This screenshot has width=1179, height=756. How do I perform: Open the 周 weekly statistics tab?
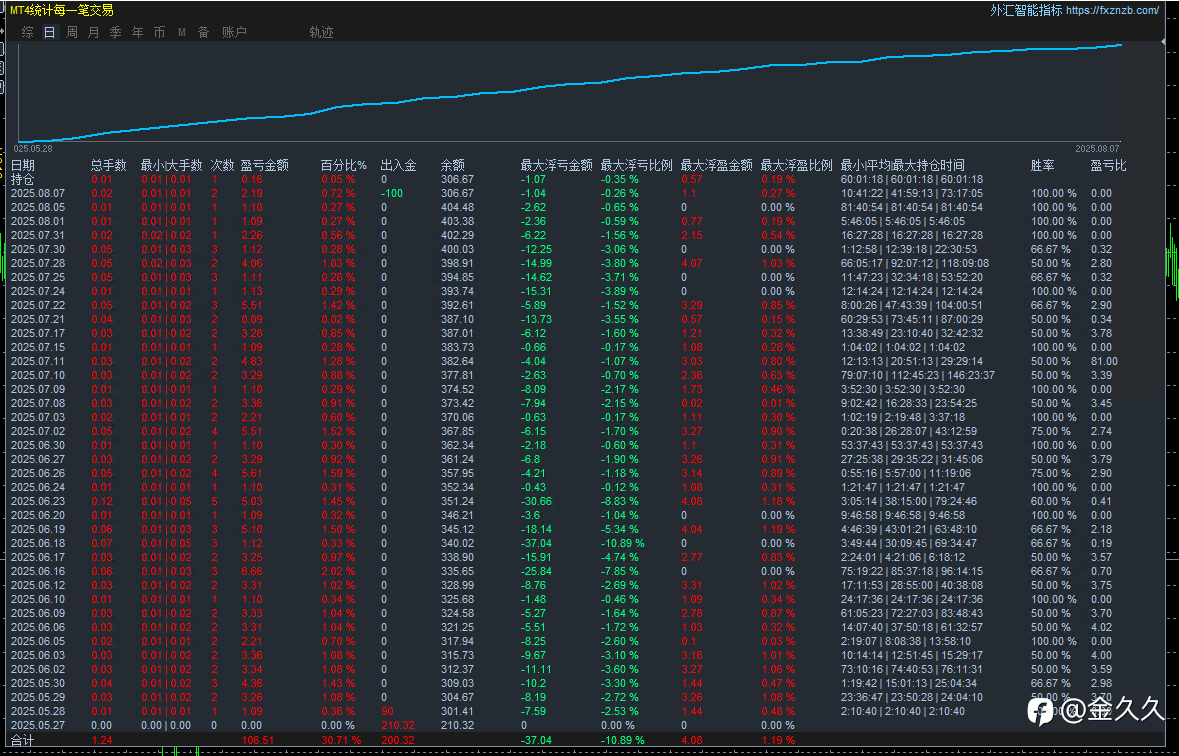coord(72,32)
